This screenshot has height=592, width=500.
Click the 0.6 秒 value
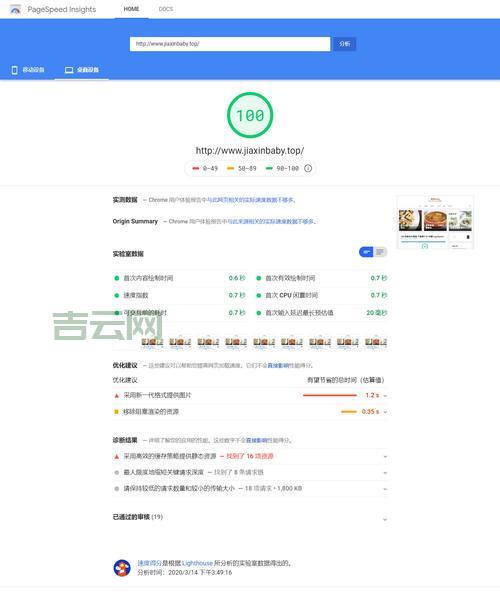[237, 278]
